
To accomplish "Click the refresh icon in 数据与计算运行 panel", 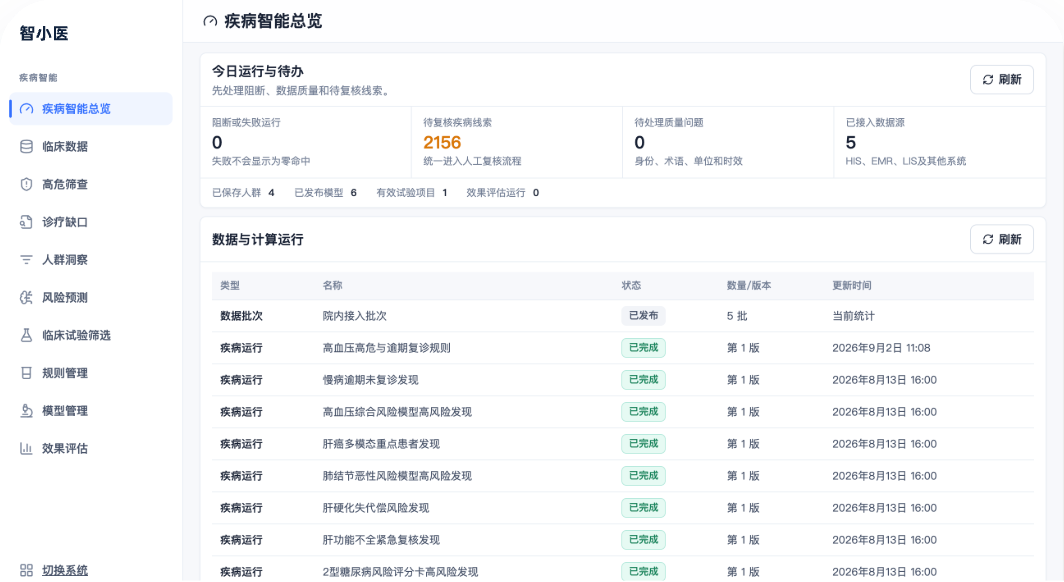I will pyautogui.click(x=988, y=239).
